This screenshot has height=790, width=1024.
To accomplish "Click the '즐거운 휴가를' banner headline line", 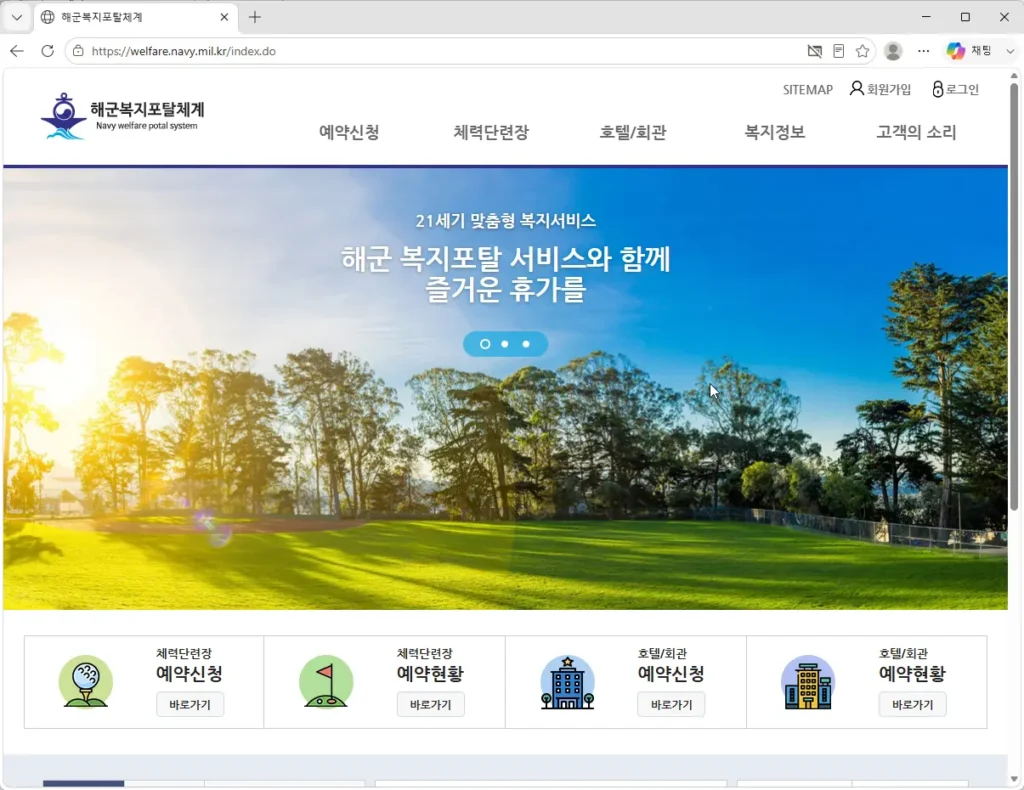I will pos(505,289).
